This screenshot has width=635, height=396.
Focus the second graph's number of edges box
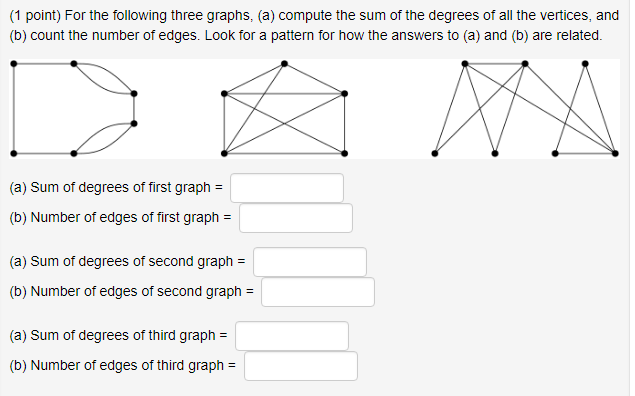[x=318, y=292]
